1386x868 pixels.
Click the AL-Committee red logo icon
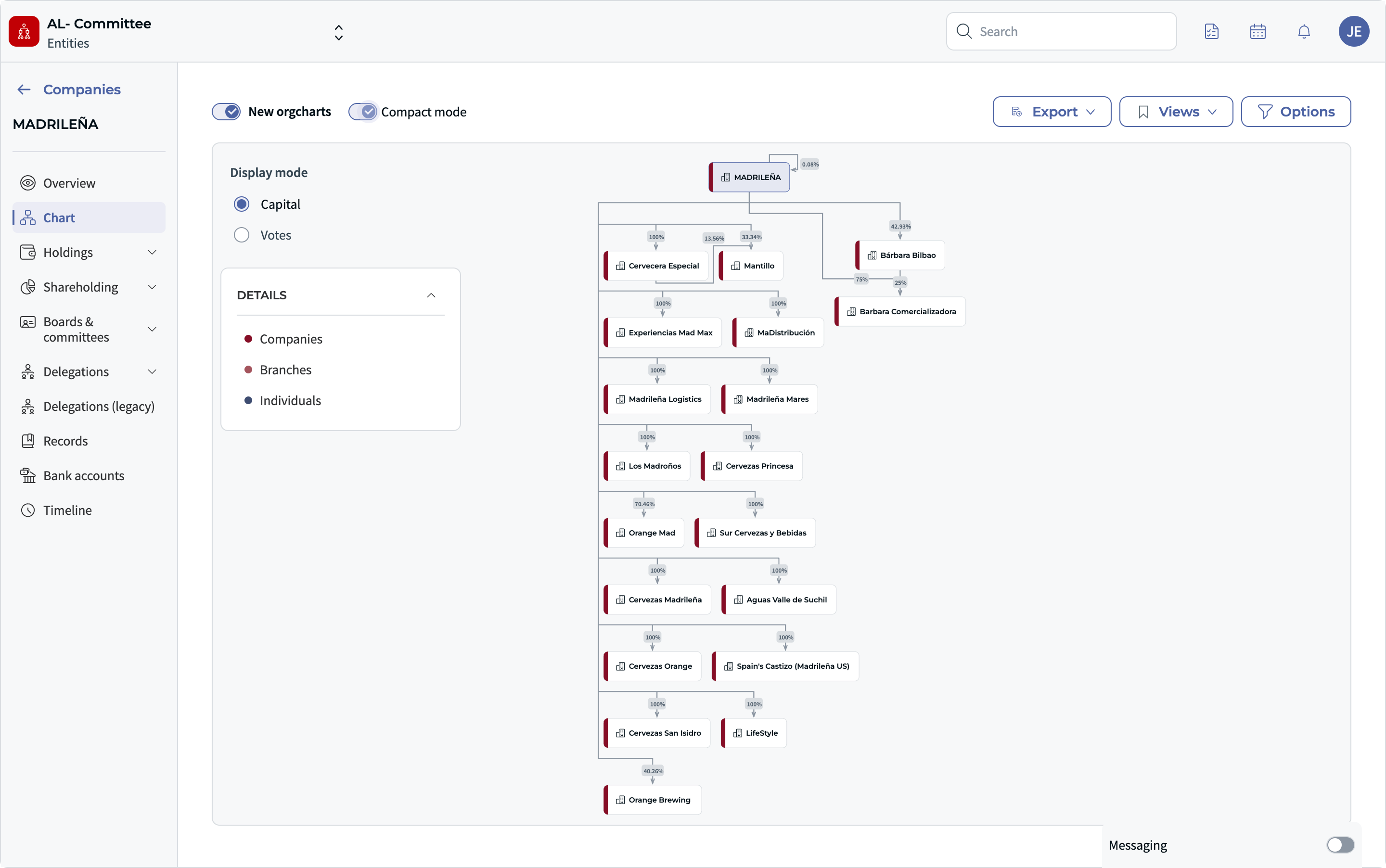(x=24, y=31)
